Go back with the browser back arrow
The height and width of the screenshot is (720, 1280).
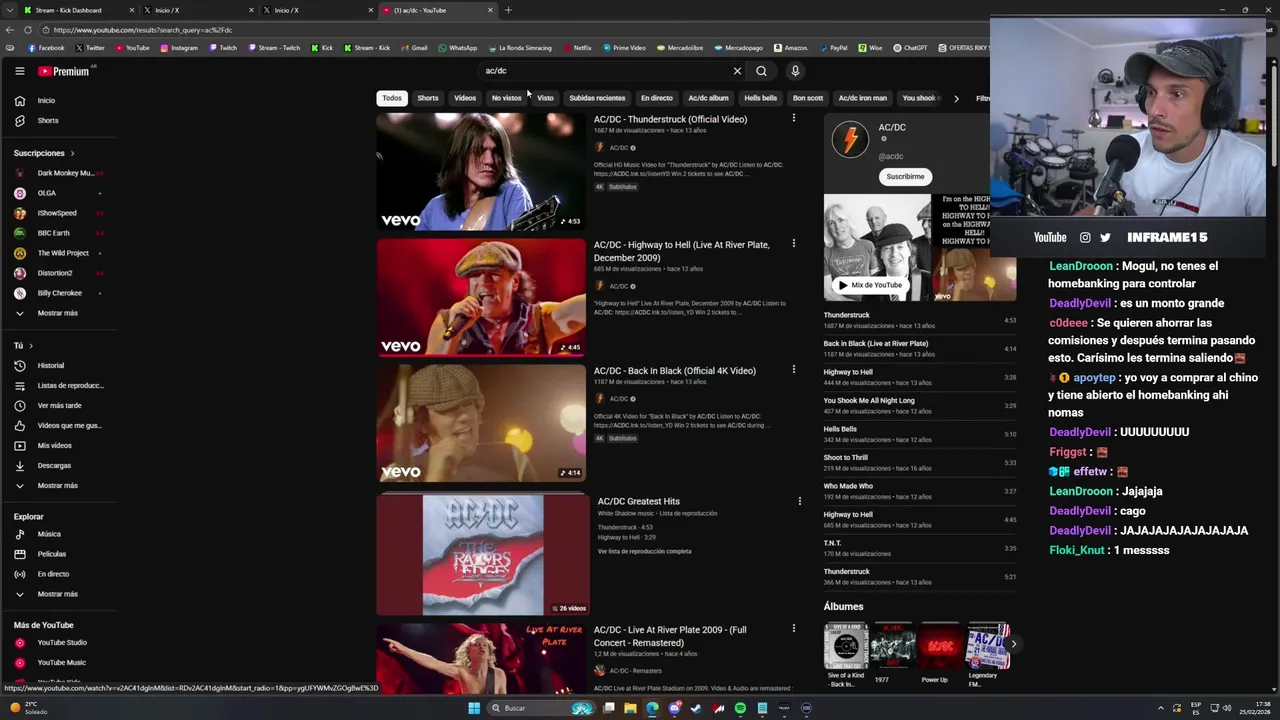pos(11,30)
